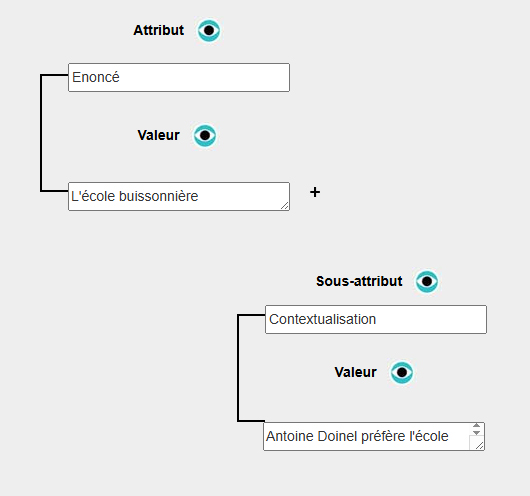This screenshot has height=496, width=530.
Task: Focus the L'école buissonnière text area
Action: coord(179,196)
